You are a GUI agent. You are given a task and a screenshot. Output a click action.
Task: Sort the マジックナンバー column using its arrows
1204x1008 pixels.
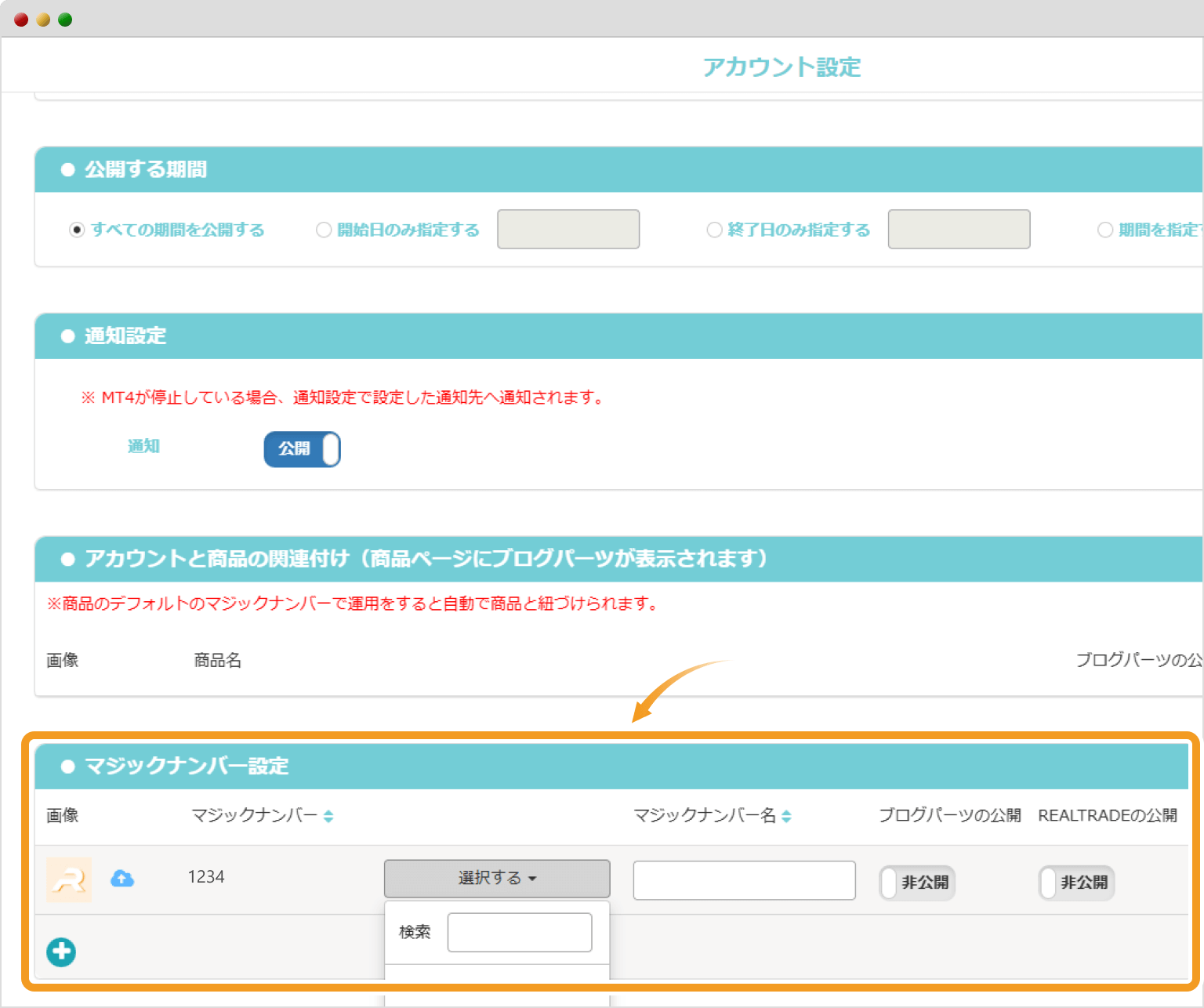click(x=329, y=815)
